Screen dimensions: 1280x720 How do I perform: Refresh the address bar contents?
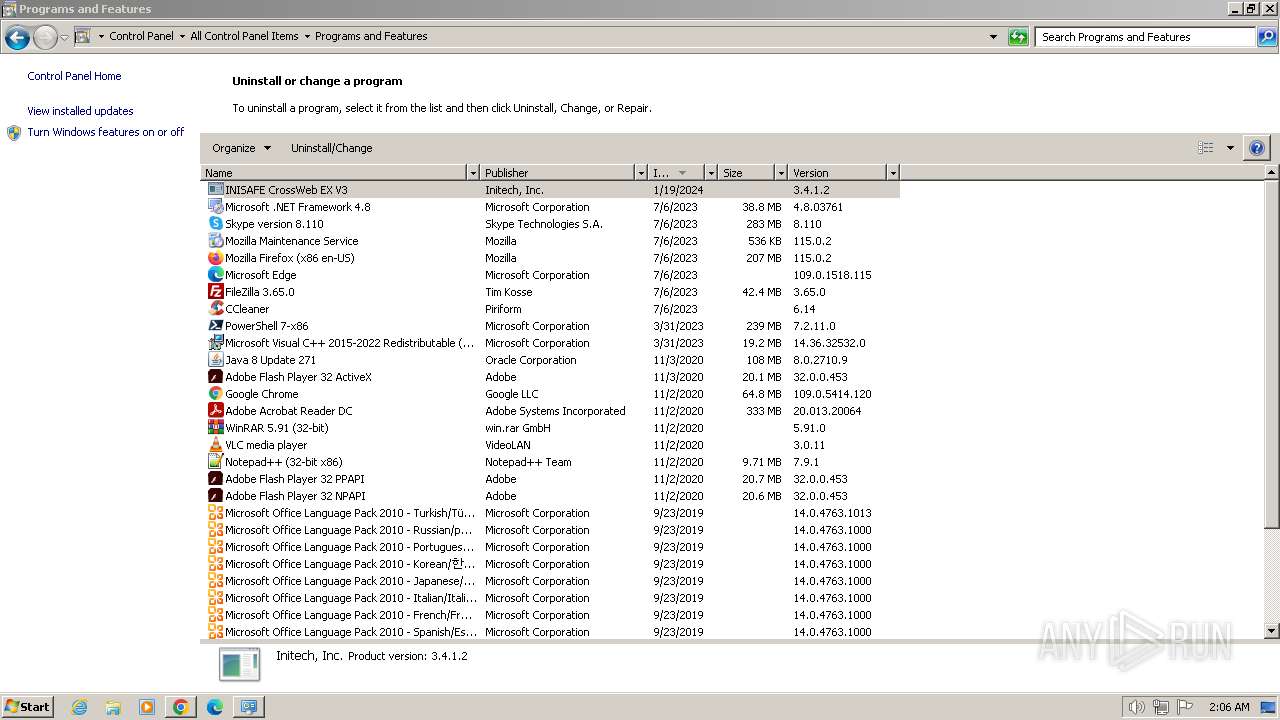tap(1018, 37)
